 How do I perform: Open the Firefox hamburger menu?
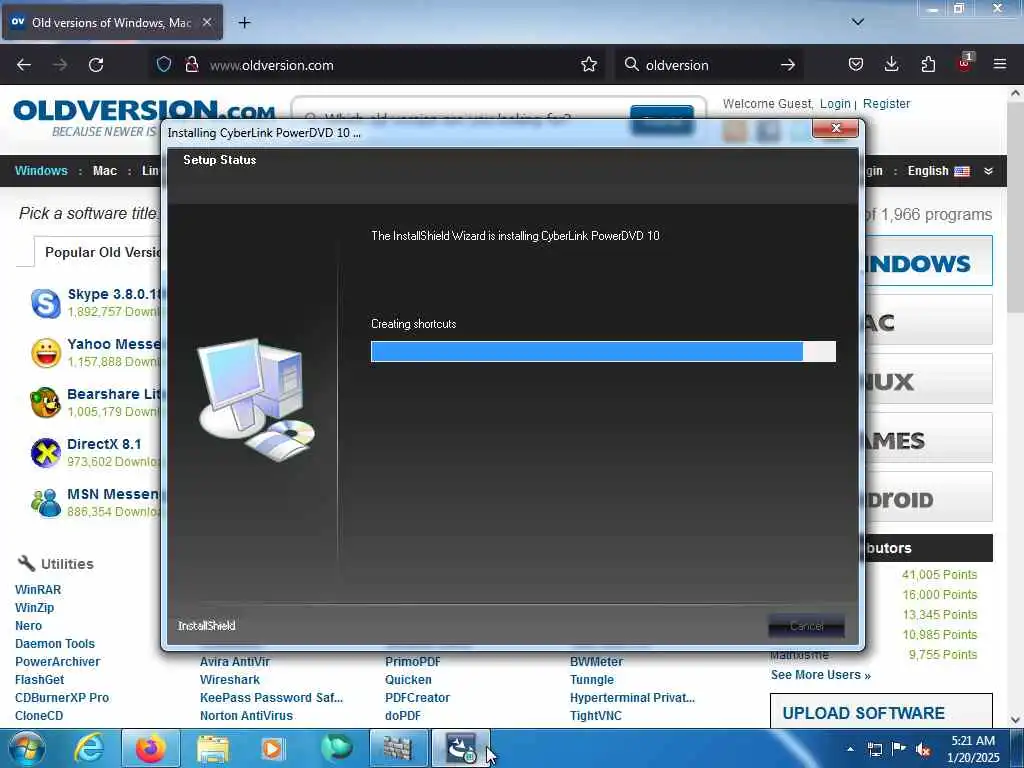(x=1000, y=64)
